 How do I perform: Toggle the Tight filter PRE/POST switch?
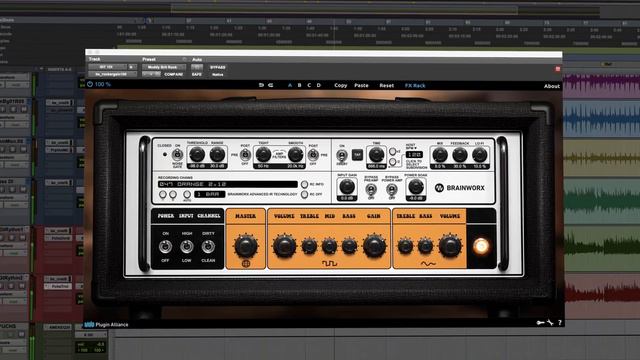245,155
